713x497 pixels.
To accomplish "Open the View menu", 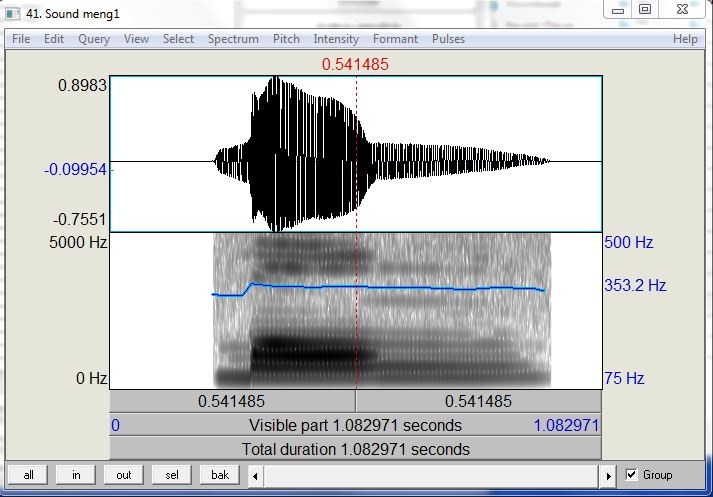I will (136, 39).
